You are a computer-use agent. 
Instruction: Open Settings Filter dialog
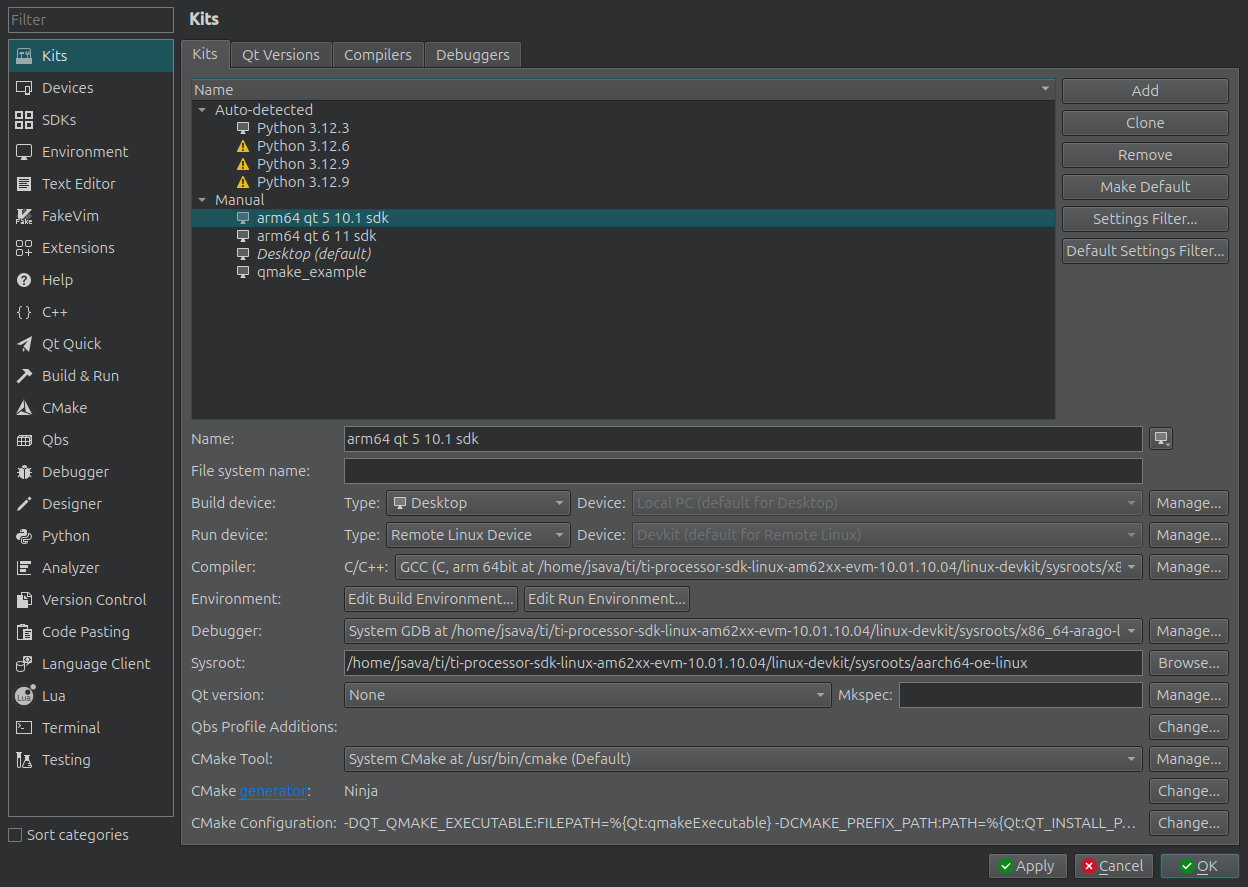pyautogui.click(x=1145, y=219)
